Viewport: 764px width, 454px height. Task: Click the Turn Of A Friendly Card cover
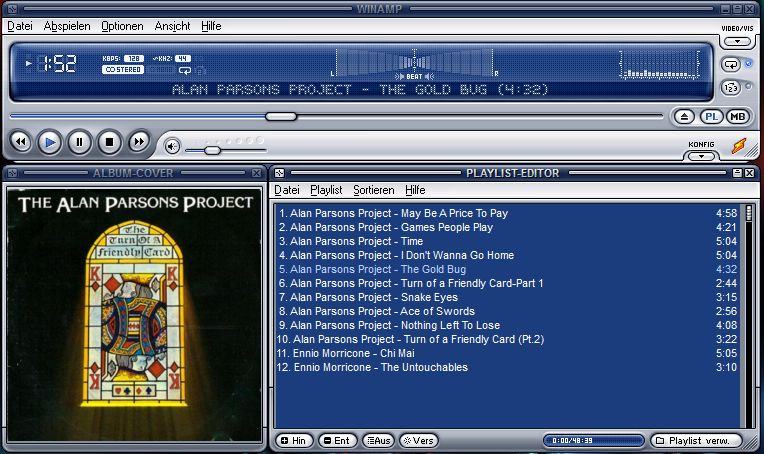134,314
